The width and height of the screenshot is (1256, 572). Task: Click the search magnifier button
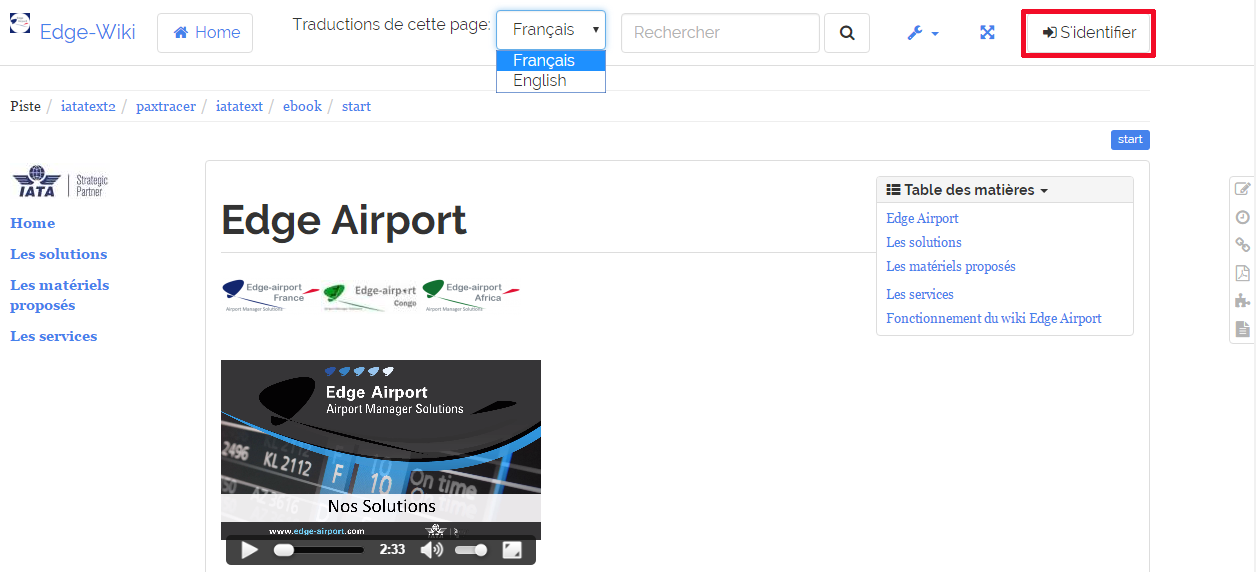(847, 33)
